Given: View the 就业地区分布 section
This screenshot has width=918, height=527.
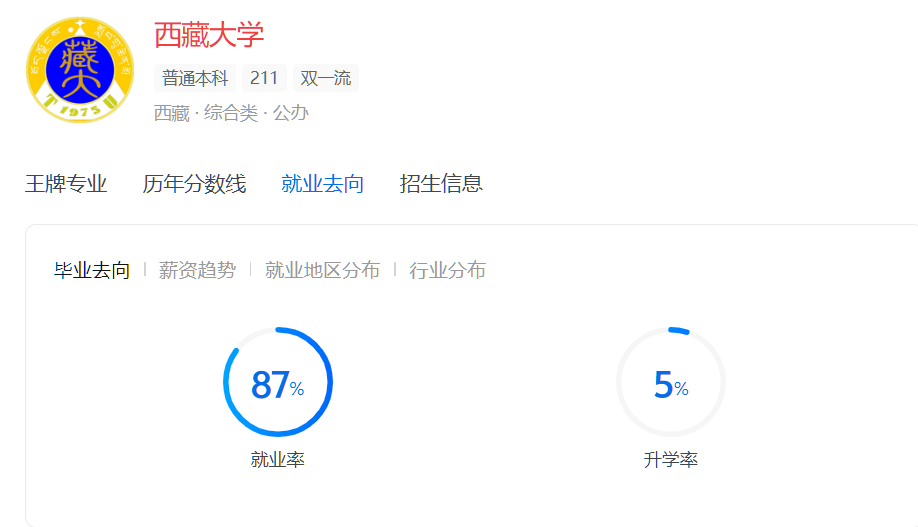Looking at the screenshot, I should click(322, 270).
